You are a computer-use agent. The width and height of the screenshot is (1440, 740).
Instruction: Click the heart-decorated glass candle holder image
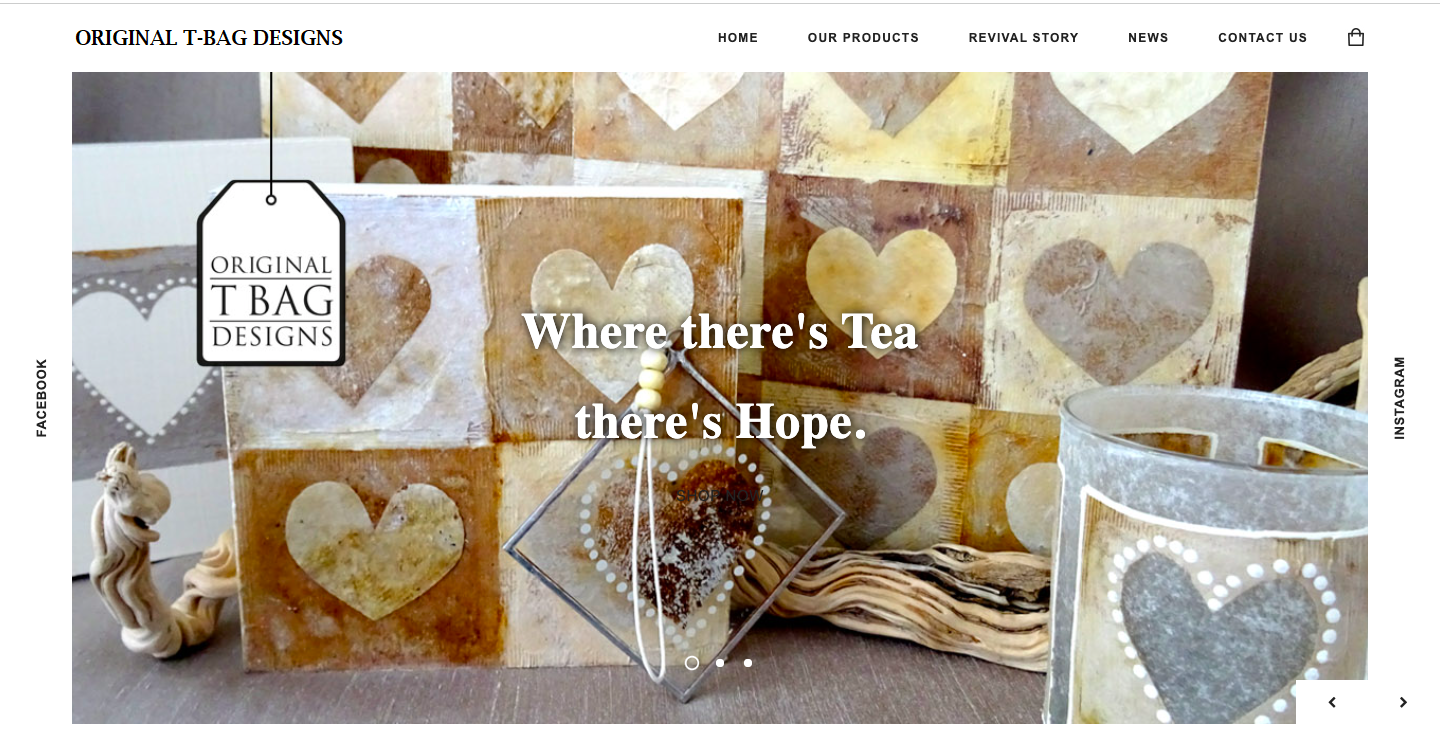point(1206,555)
